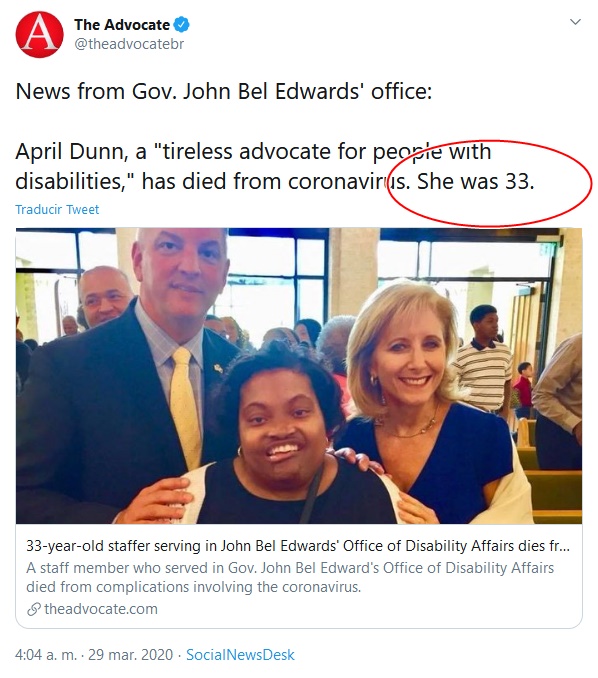Expand the tweet options chevron
The width and height of the screenshot is (598, 678).
pos(575,22)
